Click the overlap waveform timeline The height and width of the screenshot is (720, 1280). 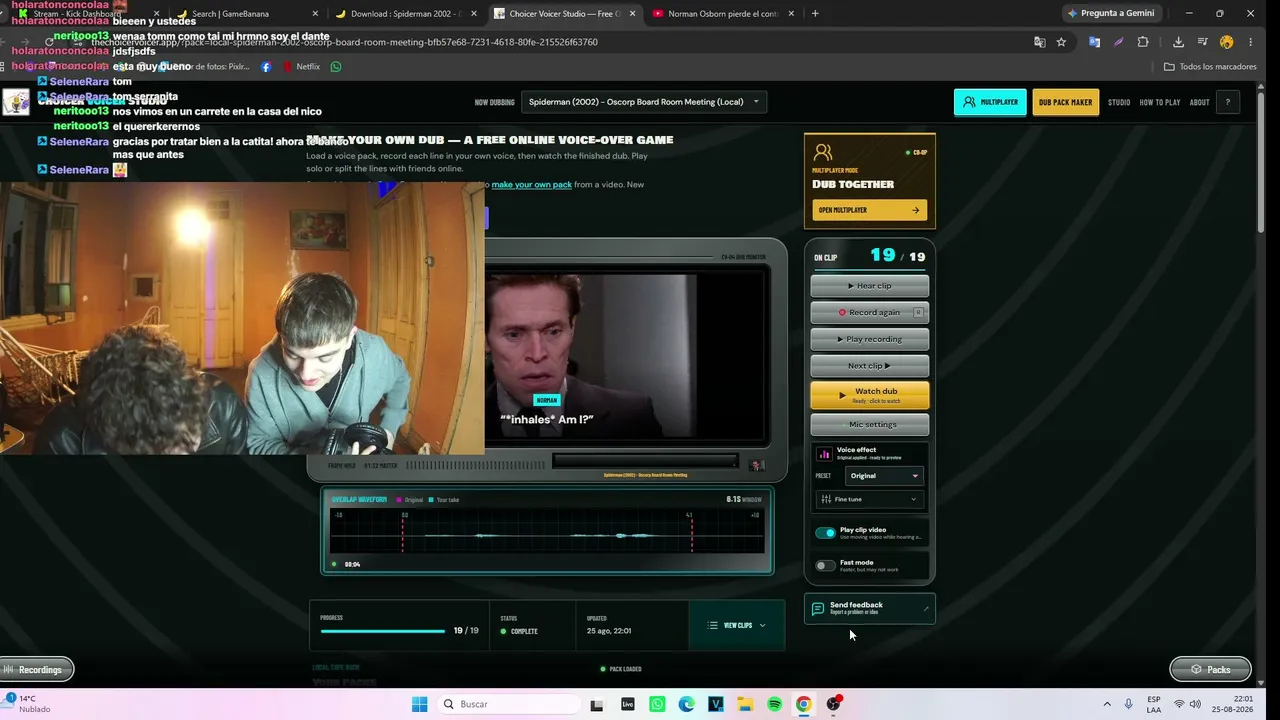[x=547, y=531]
